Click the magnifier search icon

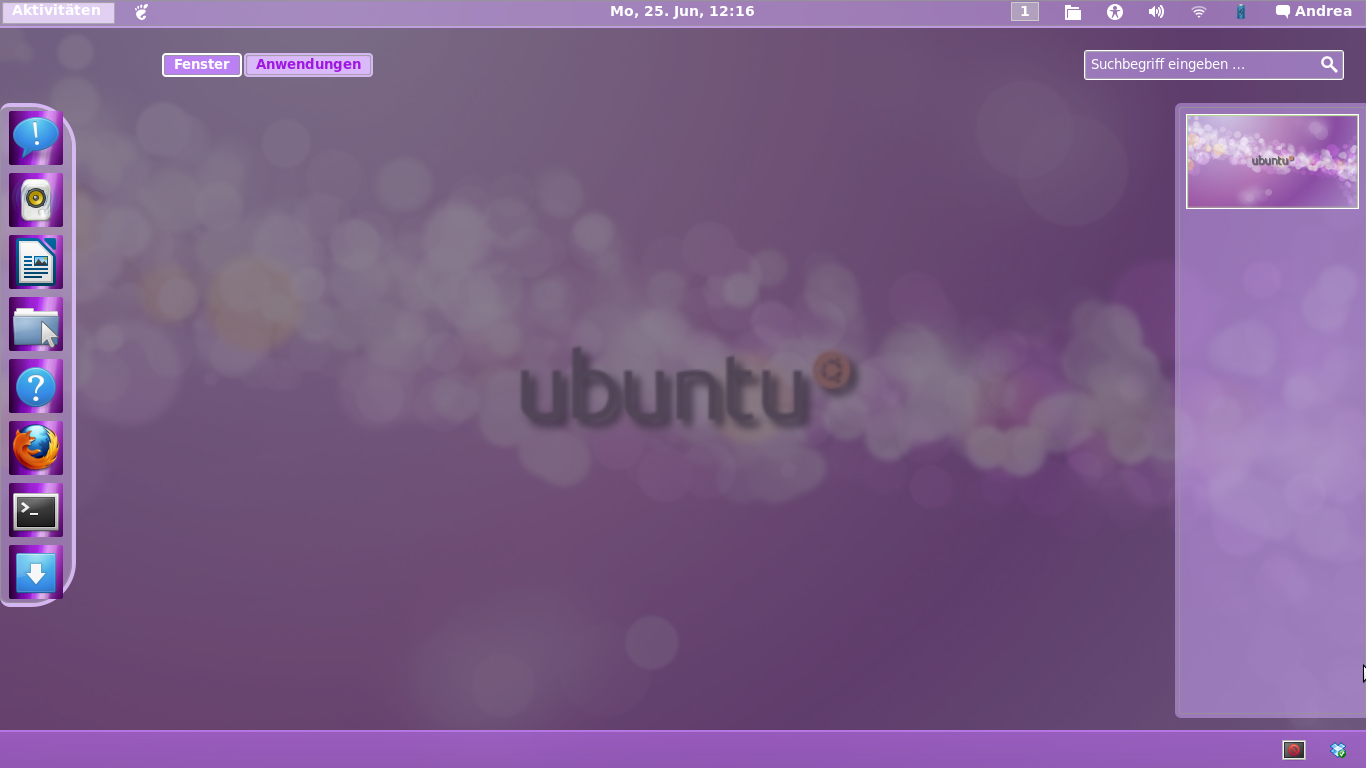point(1329,64)
